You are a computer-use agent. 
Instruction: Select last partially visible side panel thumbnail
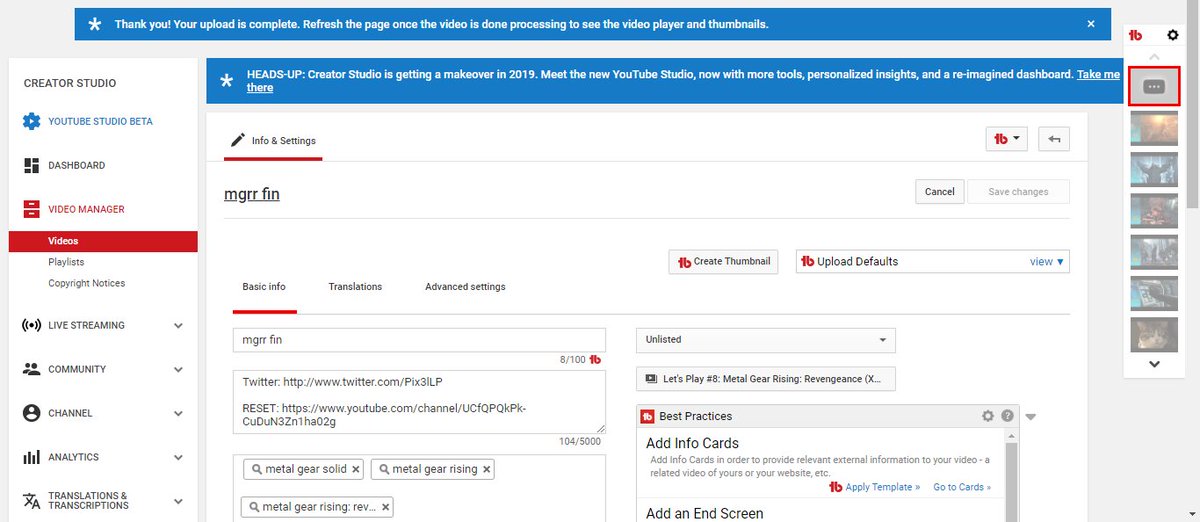click(x=1154, y=334)
